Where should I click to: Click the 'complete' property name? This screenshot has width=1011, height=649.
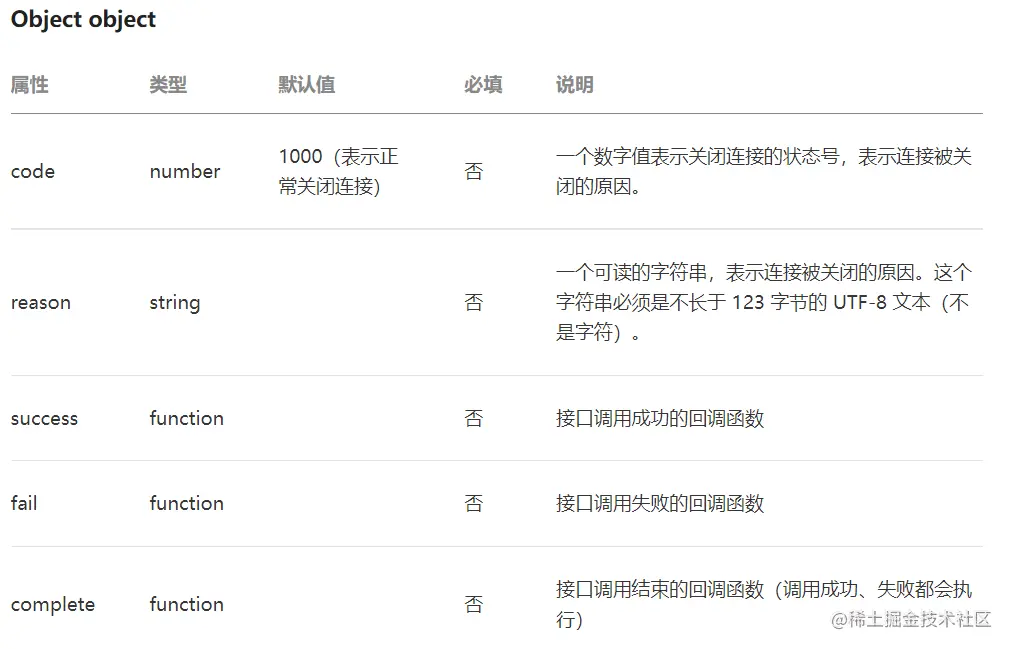(53, 605)
